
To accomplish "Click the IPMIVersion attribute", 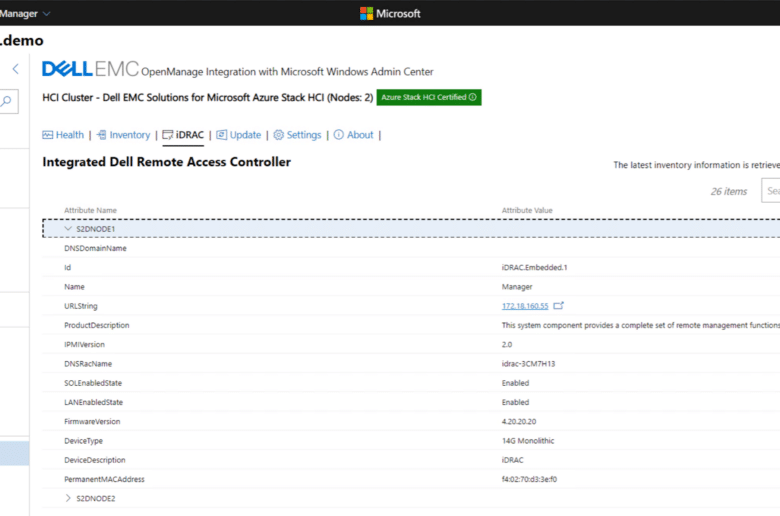I will [84, 344].
